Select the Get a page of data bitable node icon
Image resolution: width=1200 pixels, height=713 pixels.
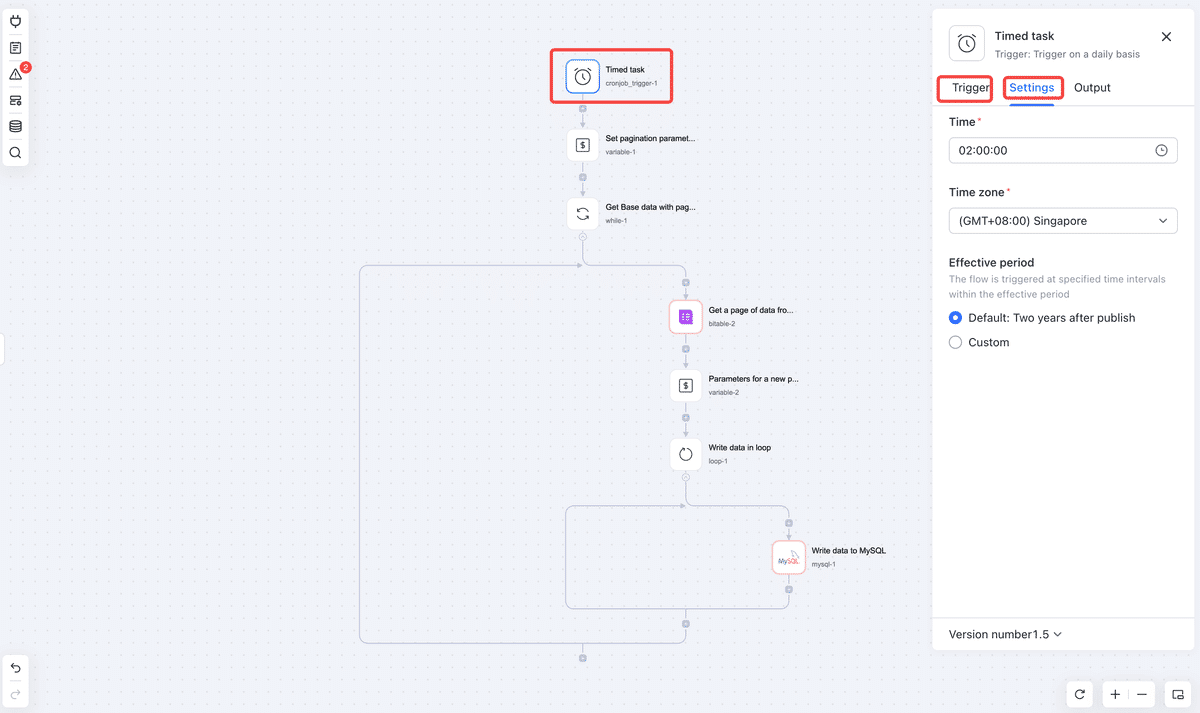[686, 317]
